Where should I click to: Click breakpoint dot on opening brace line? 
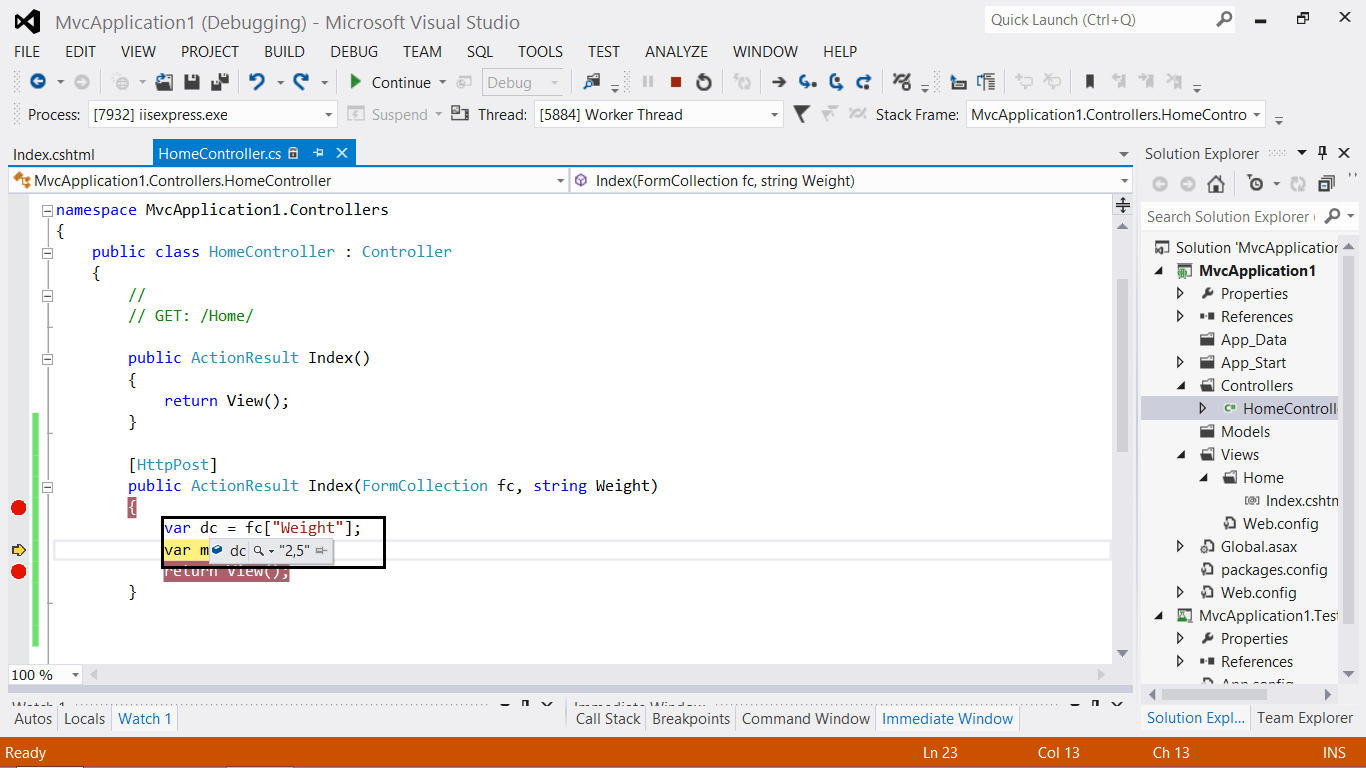click(18, 507)
